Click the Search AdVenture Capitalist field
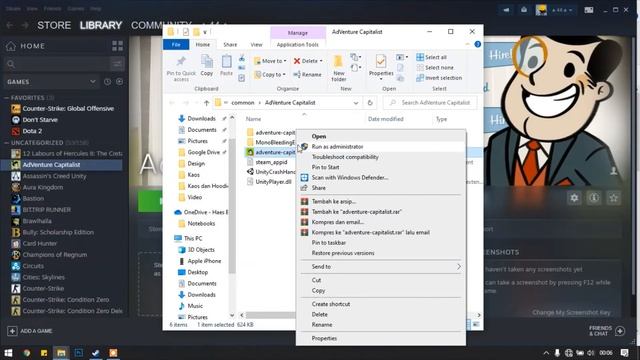The height and width of the screenshot is (360, 640). [430, 103]
